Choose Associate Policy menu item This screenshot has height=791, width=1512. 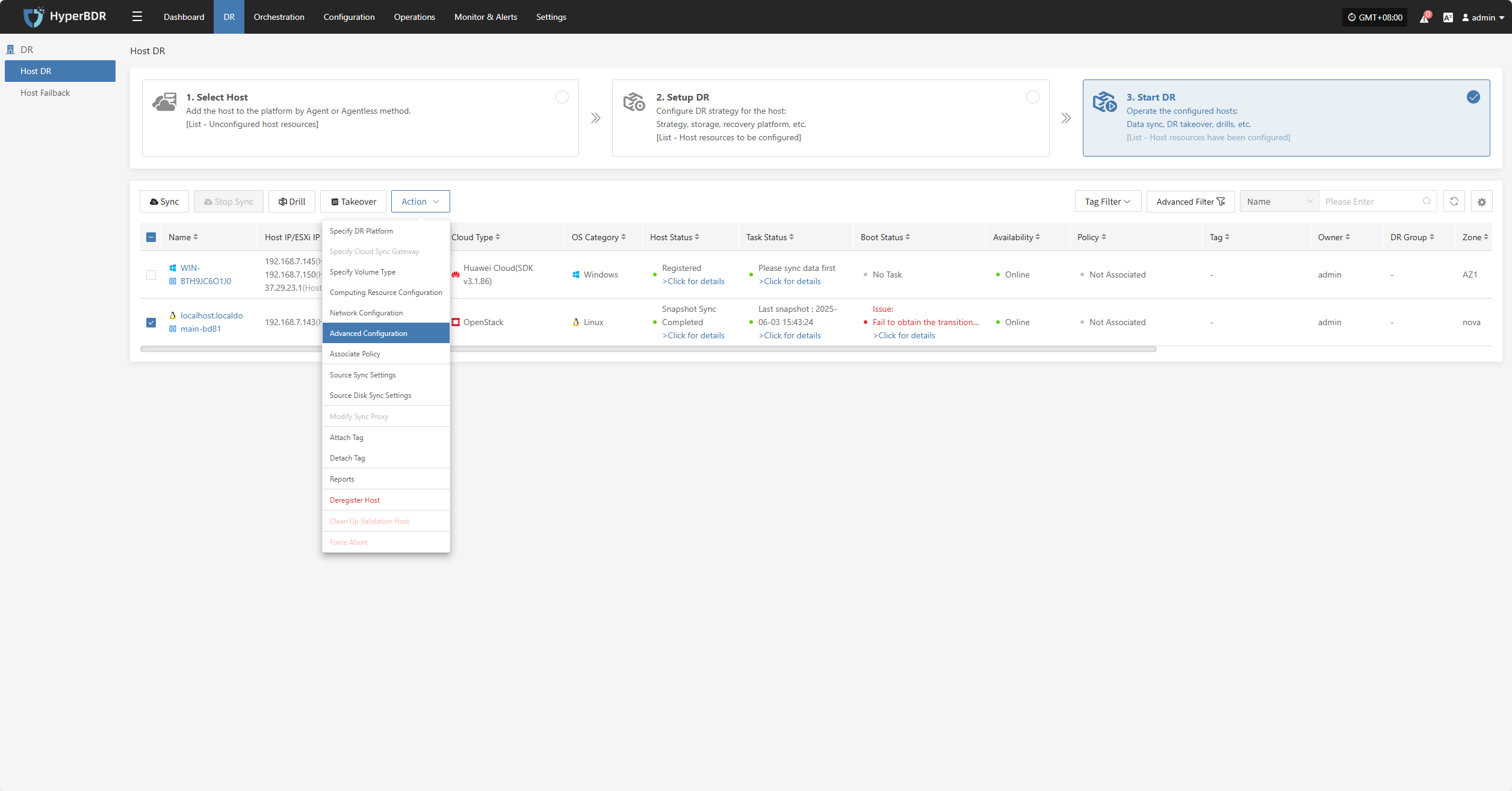coord(386,354)
